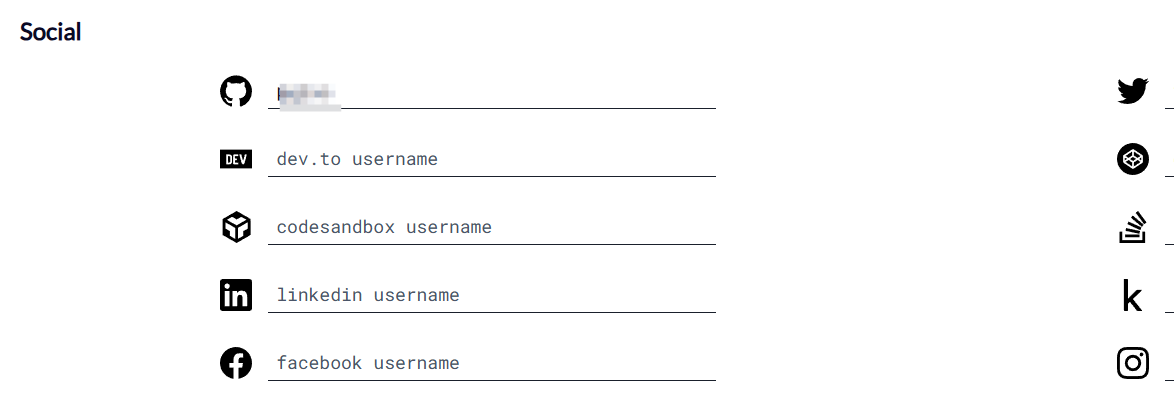
Task: Focus the input field beside CodePen icon
Action: [1170, 161]
